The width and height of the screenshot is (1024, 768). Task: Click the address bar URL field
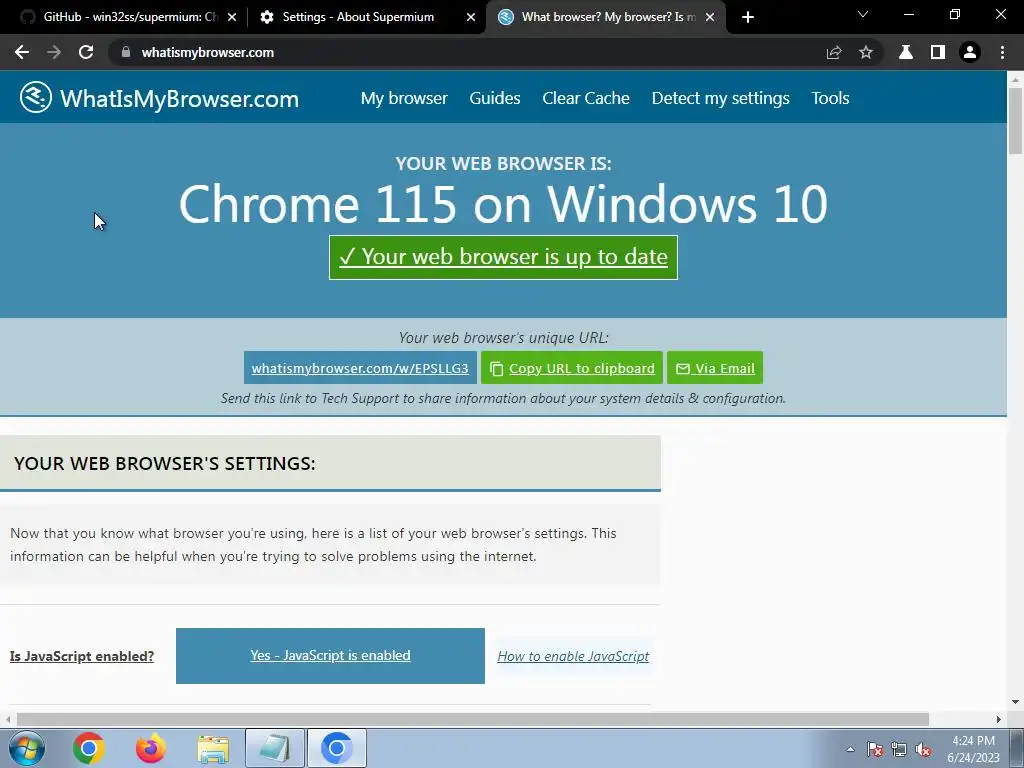(x=465, y=52)
